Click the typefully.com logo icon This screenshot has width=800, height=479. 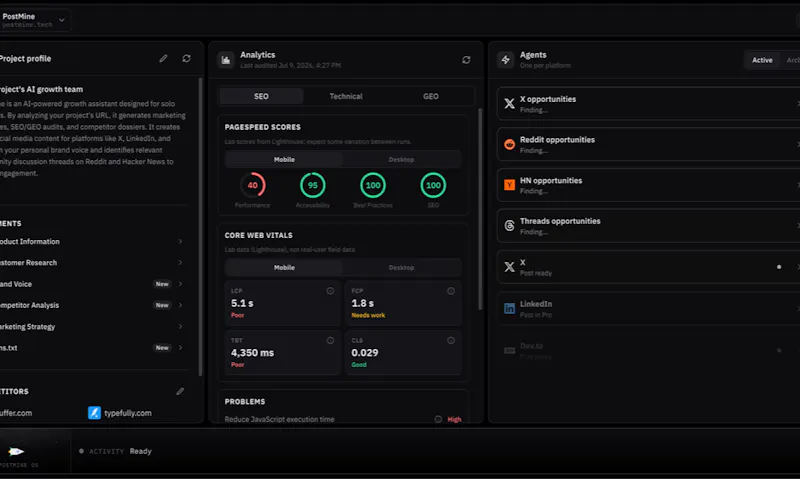[x=94, y=413]
